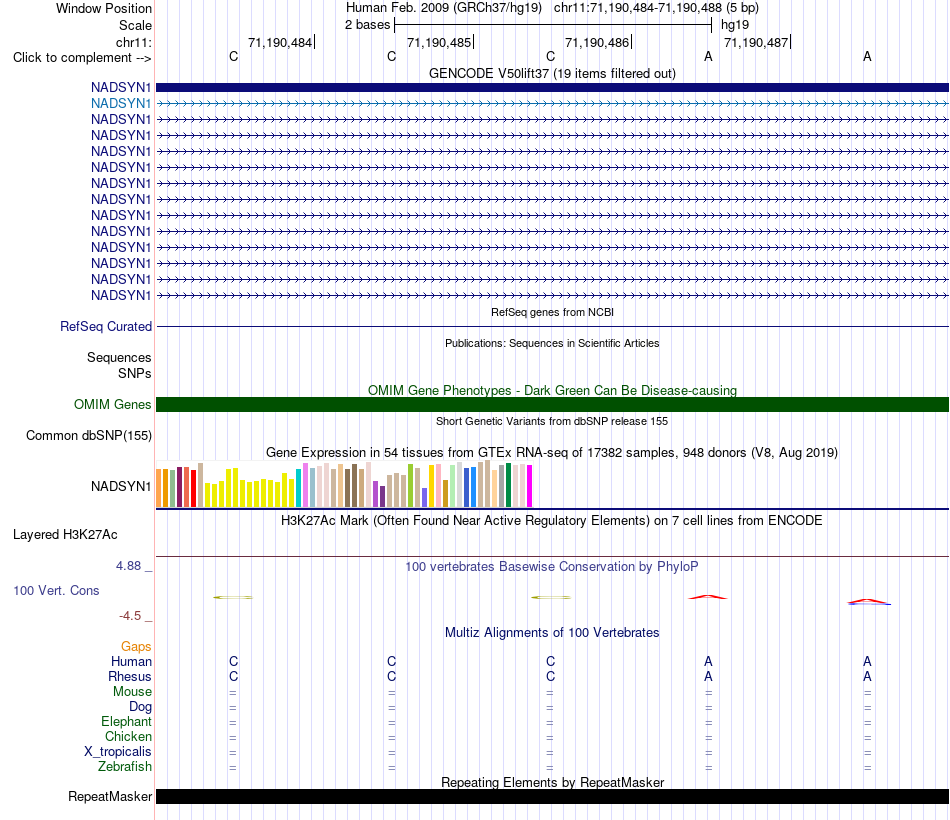Click the RepeatMasker side label

[110, 796]
